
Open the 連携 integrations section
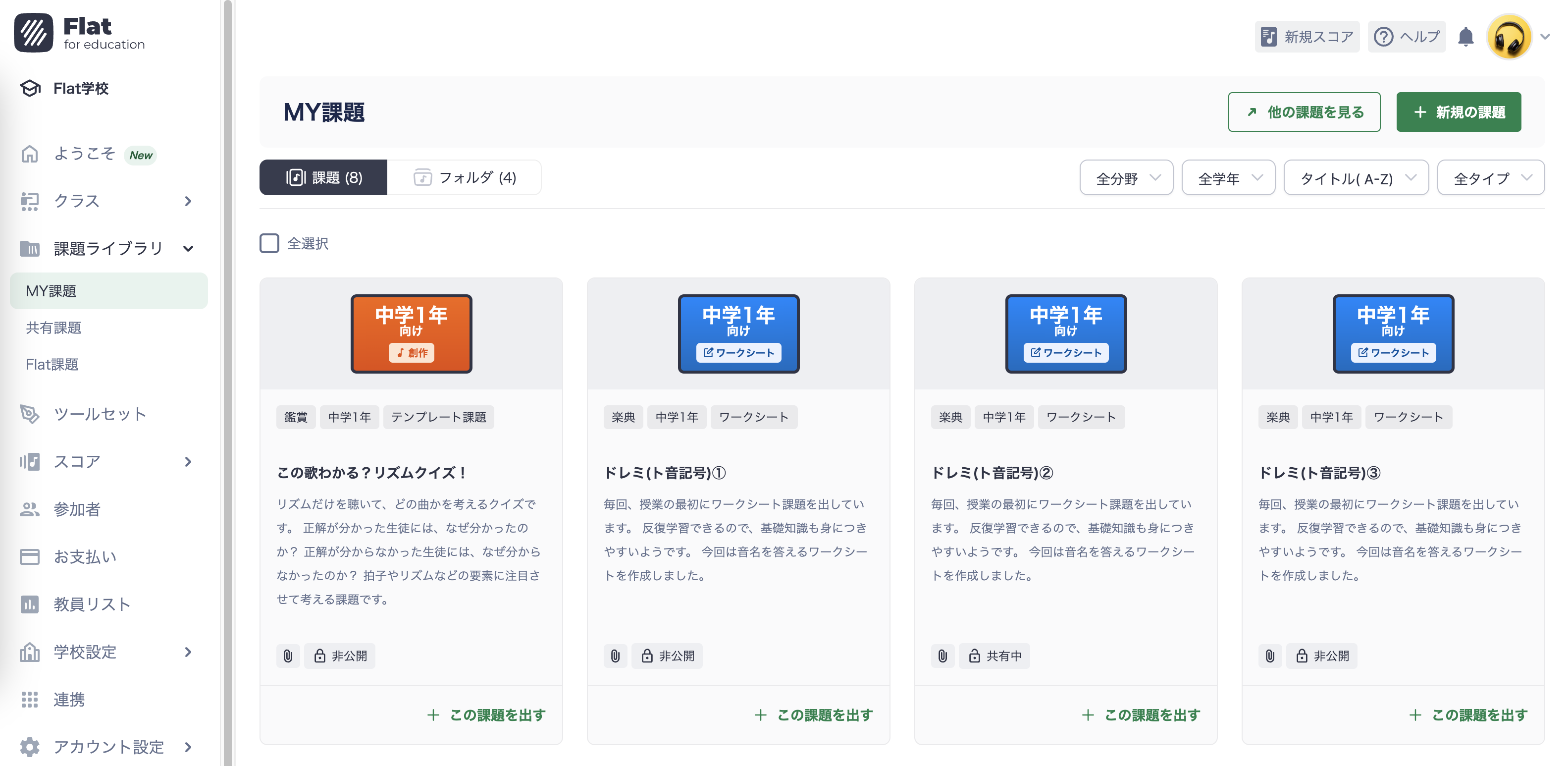point(69,700)
